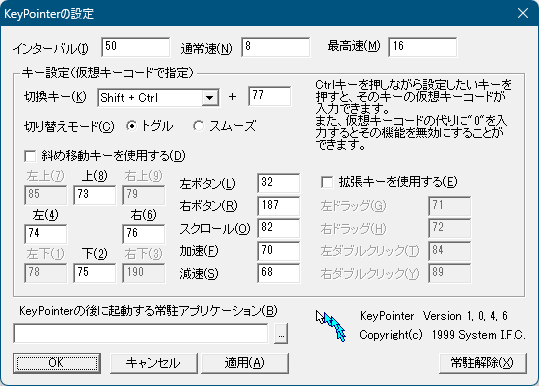Click the 常駐解除(X) button

point(482,363)
